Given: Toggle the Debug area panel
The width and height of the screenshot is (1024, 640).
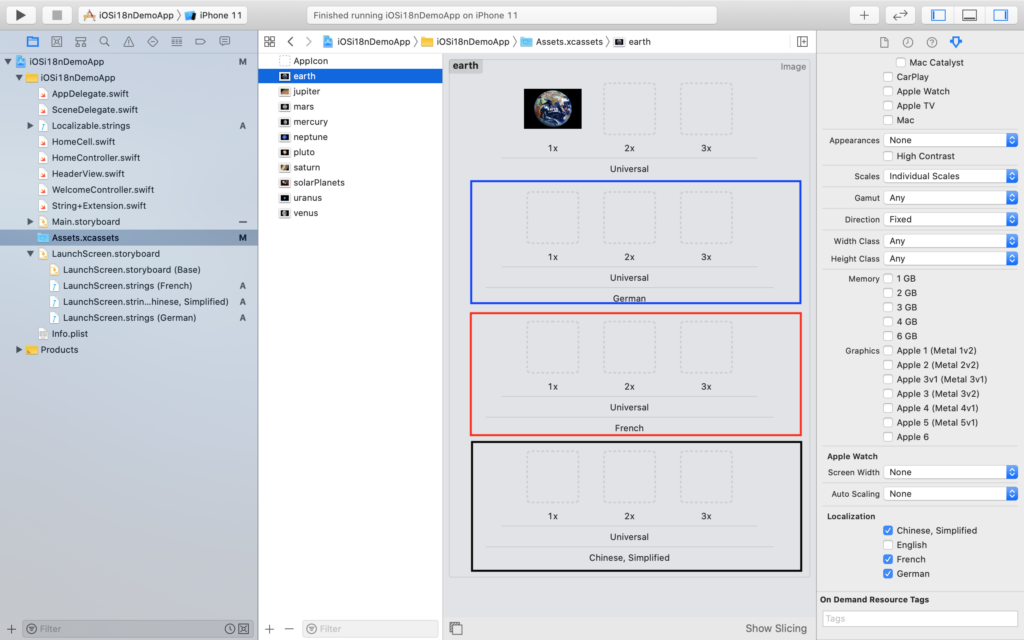Looking at the screenshot, I should point(969,15).
